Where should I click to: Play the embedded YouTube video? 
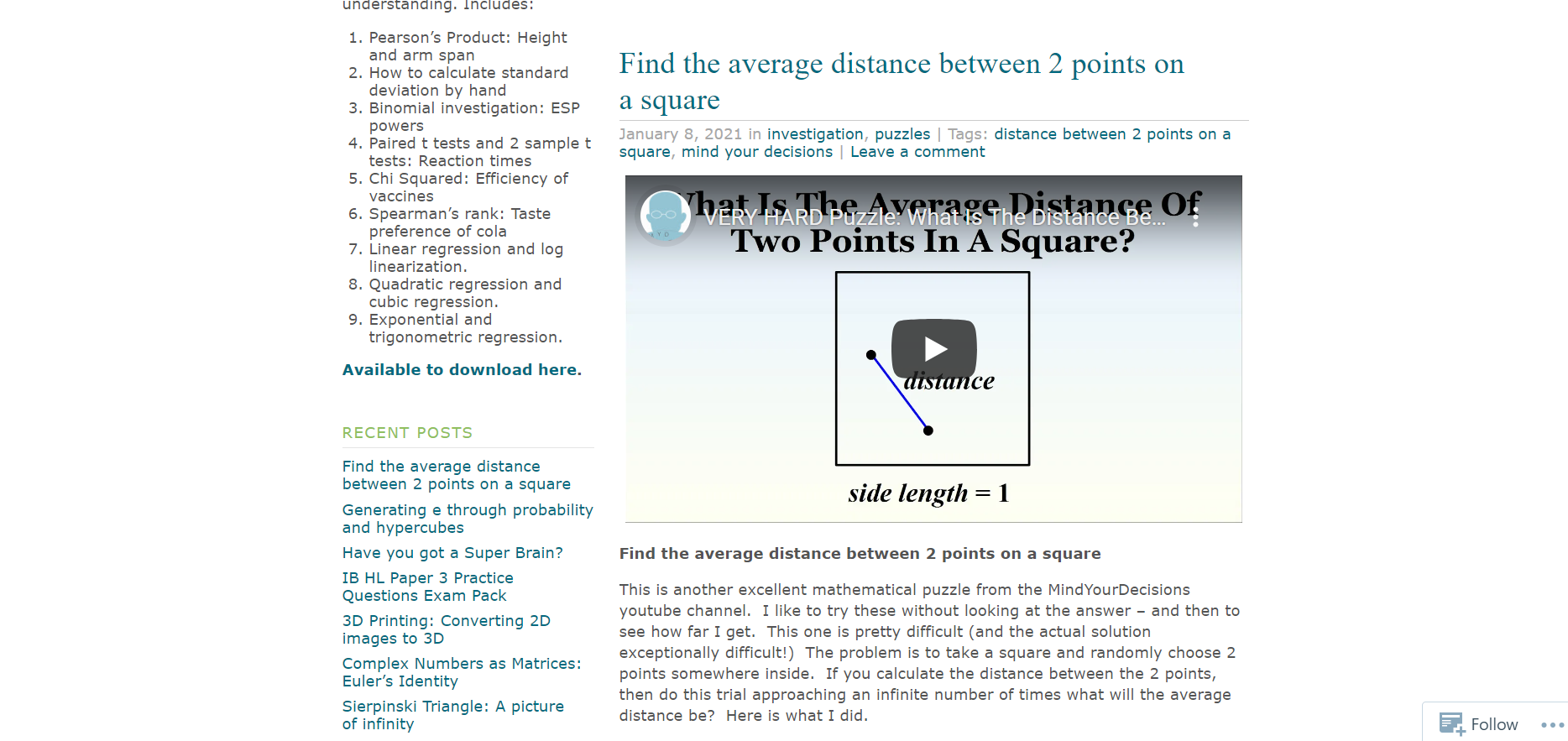click(x=933, y=348)
